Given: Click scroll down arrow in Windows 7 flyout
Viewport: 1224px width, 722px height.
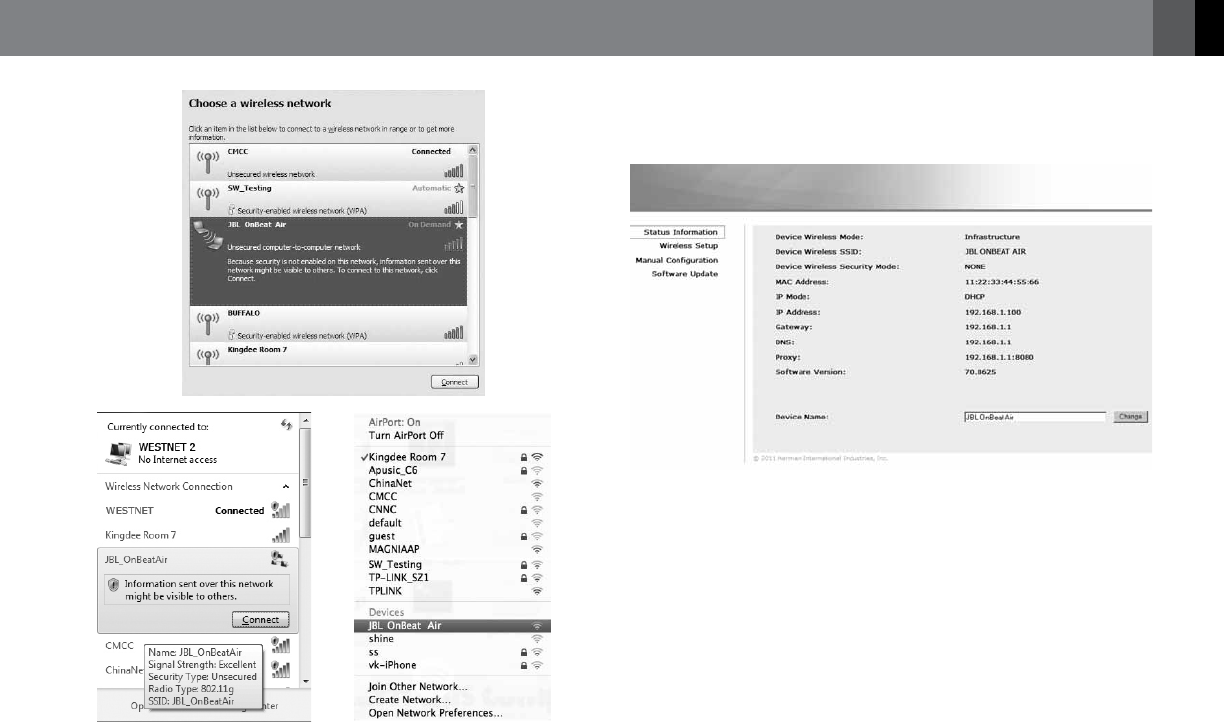Looking at the screenshot, I should 306,681.
